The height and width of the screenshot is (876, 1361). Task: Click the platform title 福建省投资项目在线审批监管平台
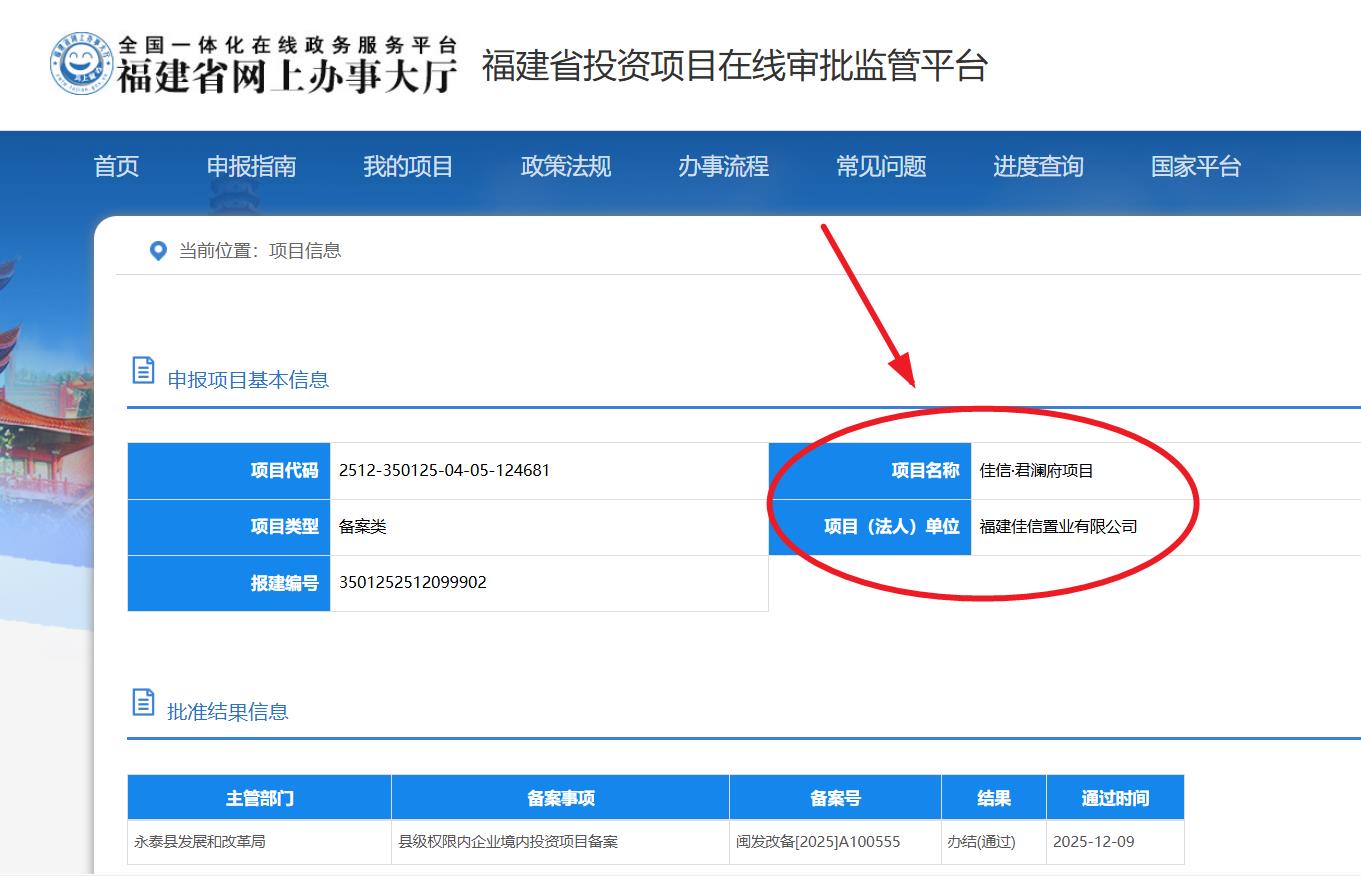pos(735,66)
